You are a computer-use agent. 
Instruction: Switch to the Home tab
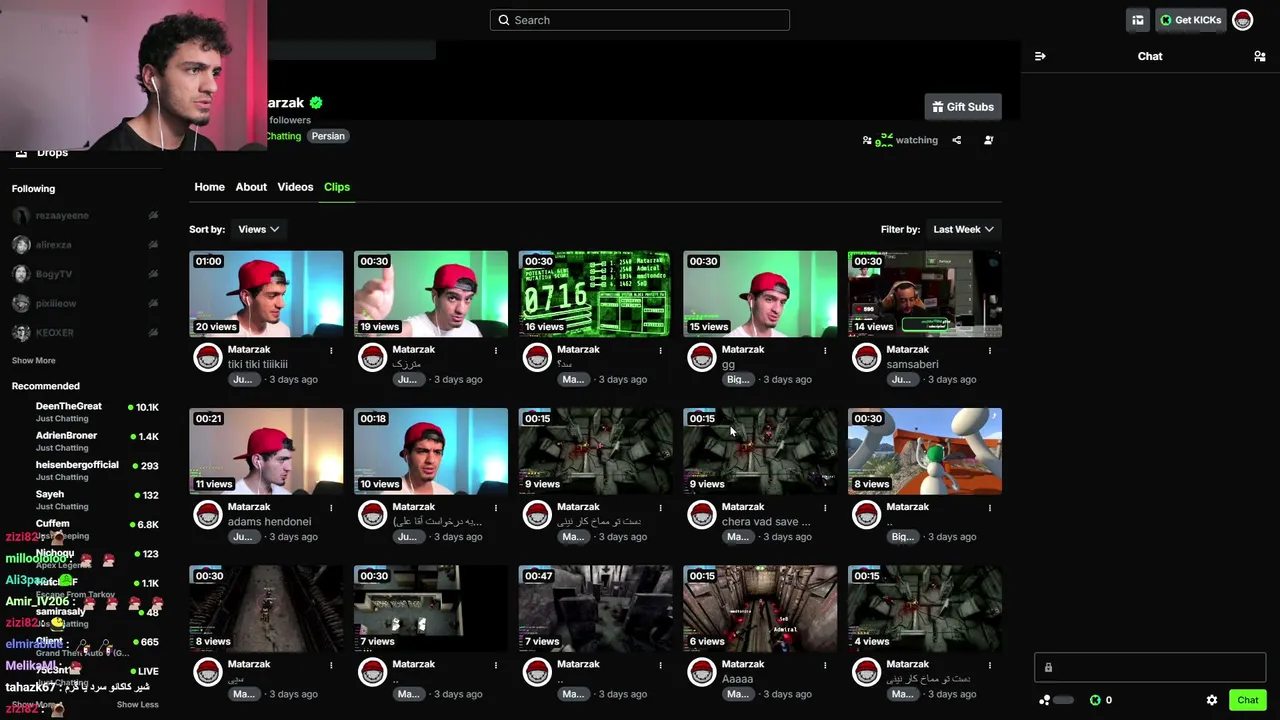(x=209, y=187)
